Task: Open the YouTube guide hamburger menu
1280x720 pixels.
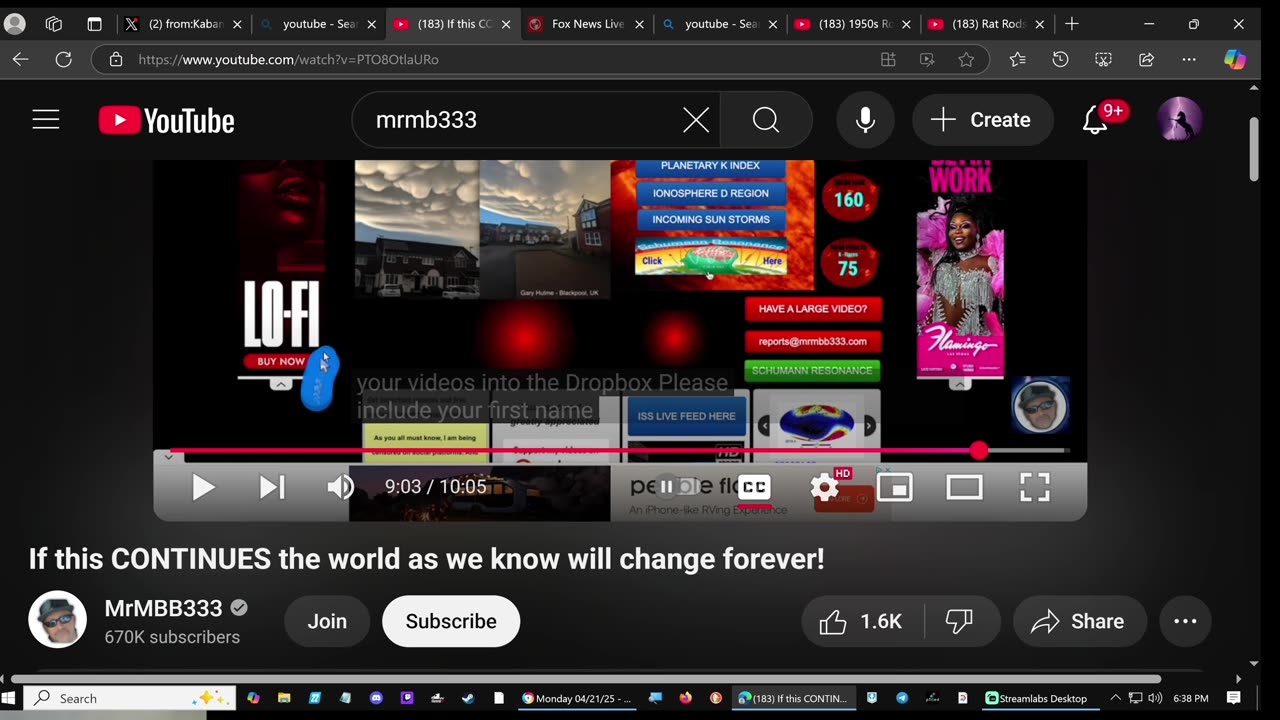Action: [46, 120]
